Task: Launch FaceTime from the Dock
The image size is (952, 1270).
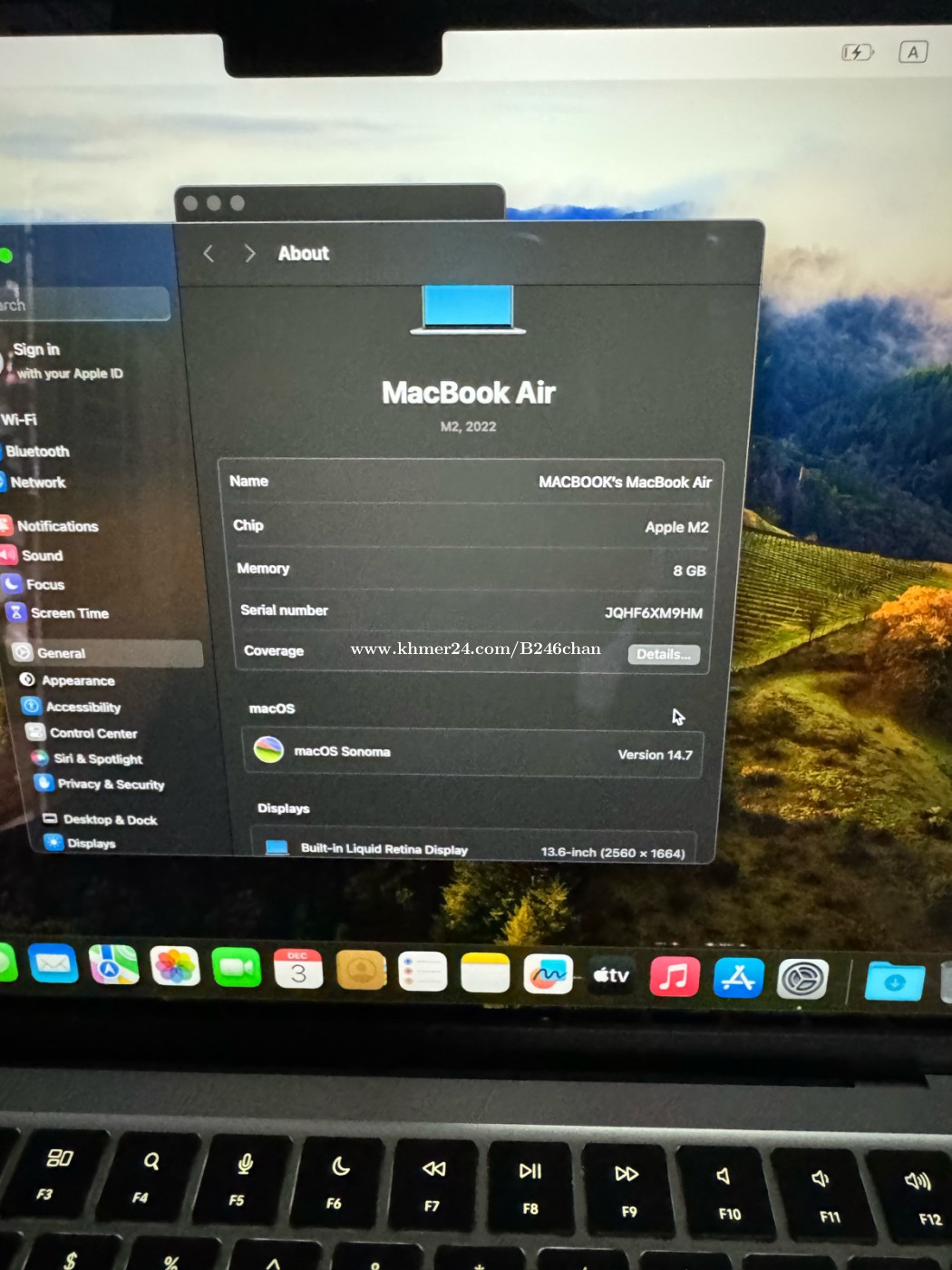Action: [x=236, y=968]
